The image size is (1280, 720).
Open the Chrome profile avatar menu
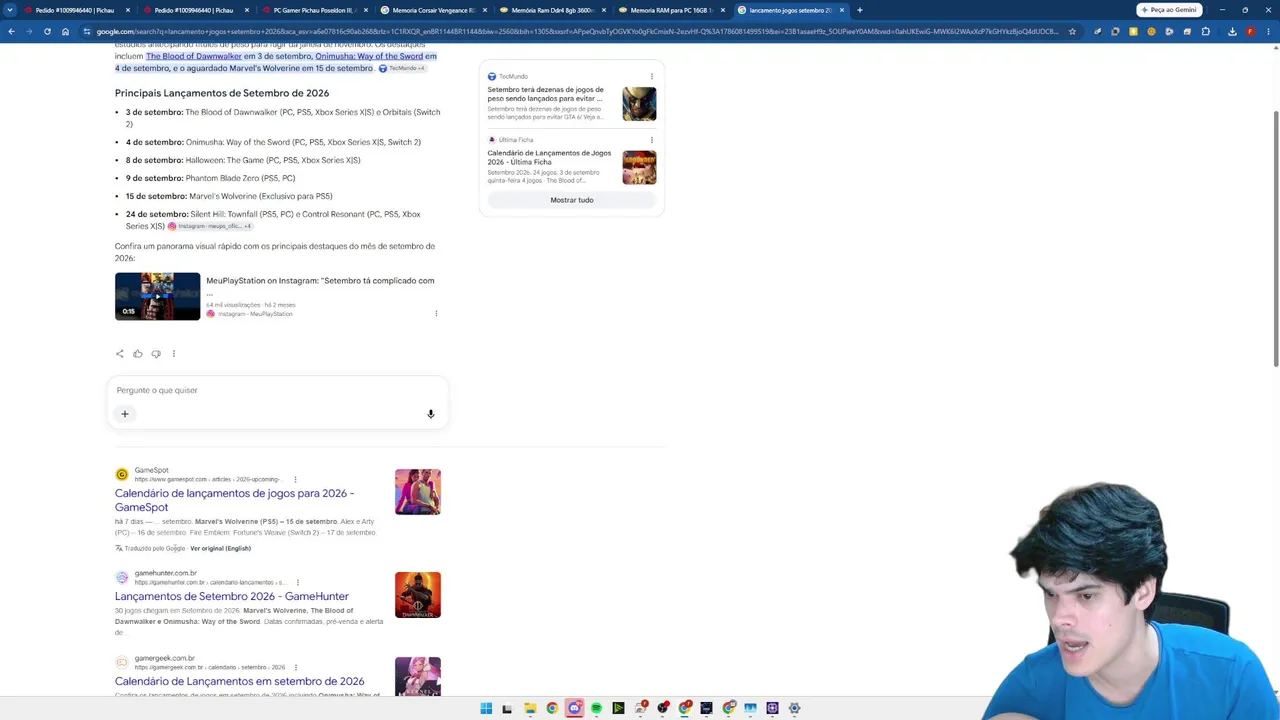pos(1250,31)
